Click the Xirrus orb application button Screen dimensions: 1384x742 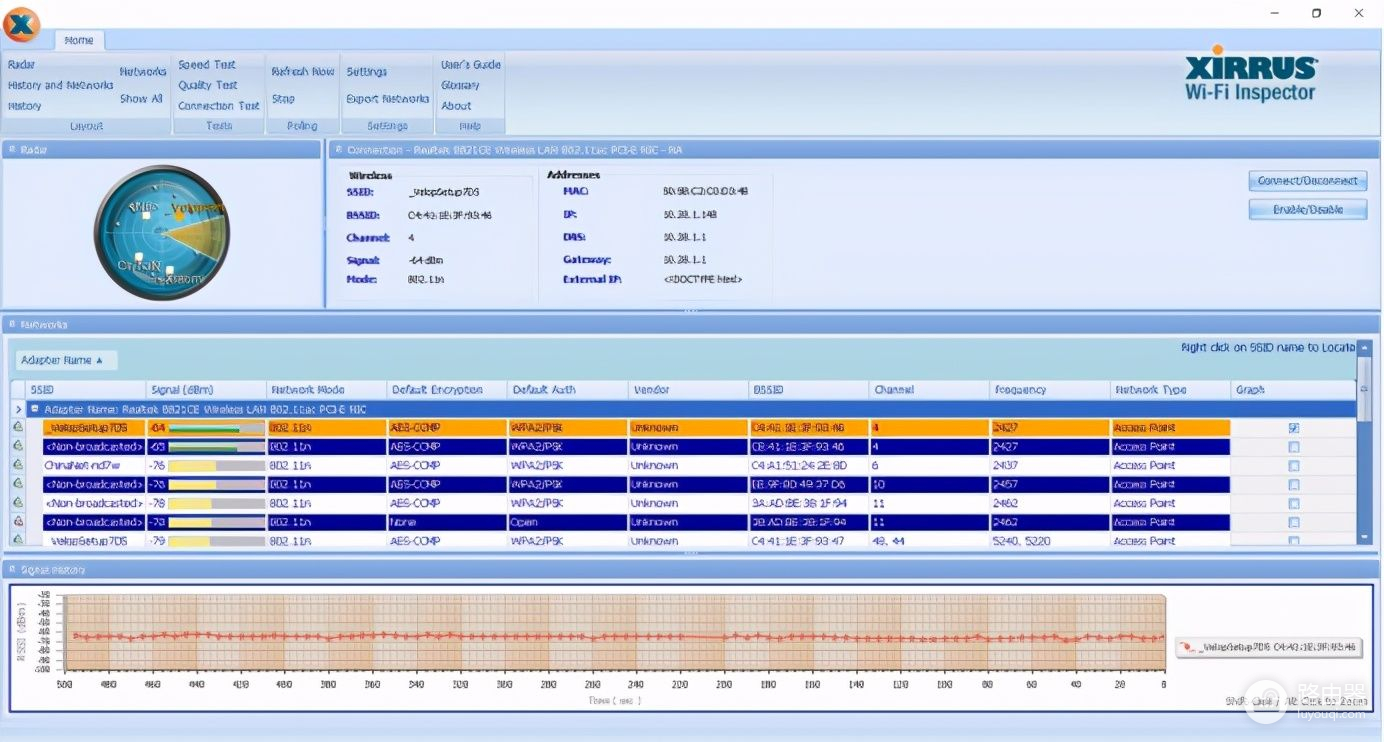(21, 24)
